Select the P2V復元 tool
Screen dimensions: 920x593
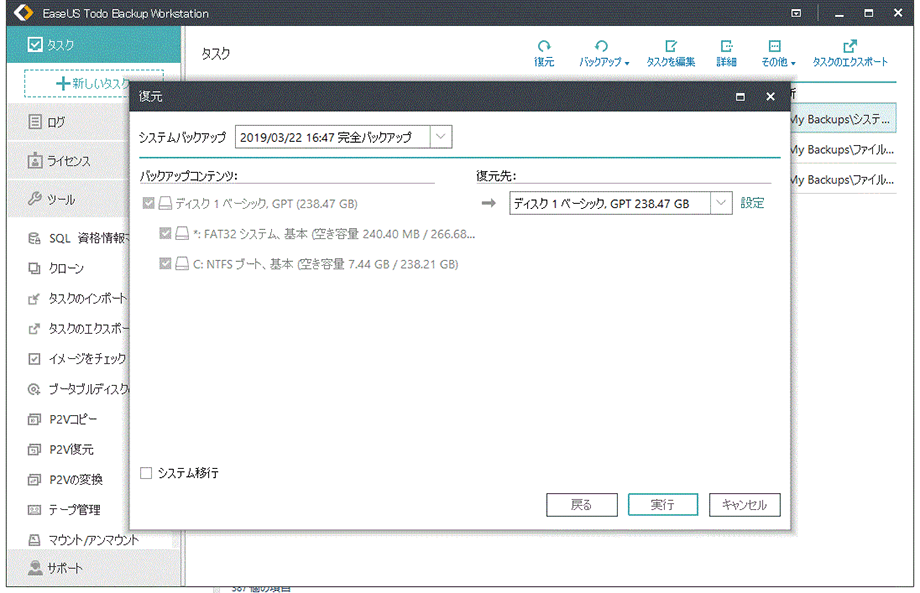61,449
